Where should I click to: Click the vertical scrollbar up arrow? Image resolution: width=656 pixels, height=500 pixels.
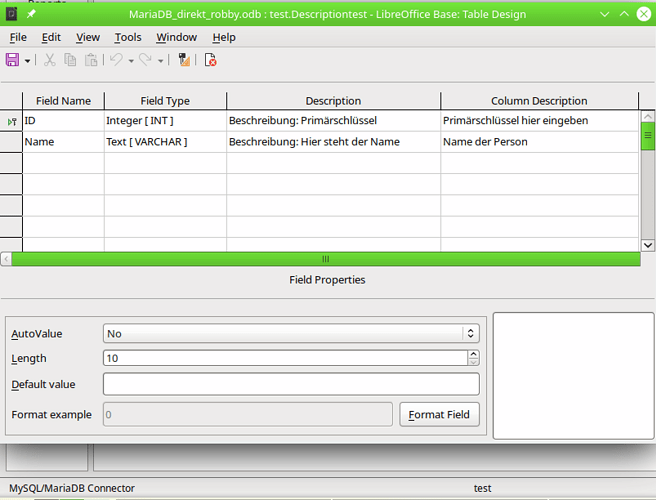click(x=648, y=116)
